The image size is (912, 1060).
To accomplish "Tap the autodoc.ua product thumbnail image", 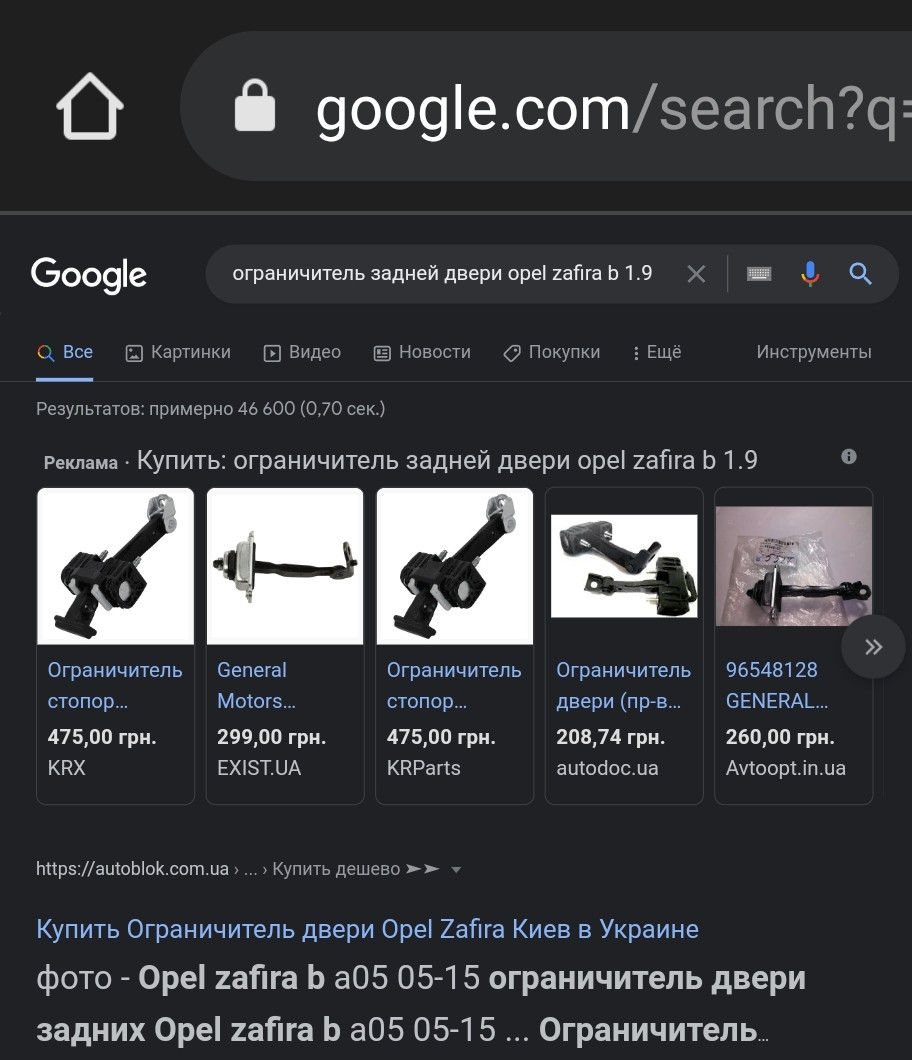I will (x=624, y=566).
